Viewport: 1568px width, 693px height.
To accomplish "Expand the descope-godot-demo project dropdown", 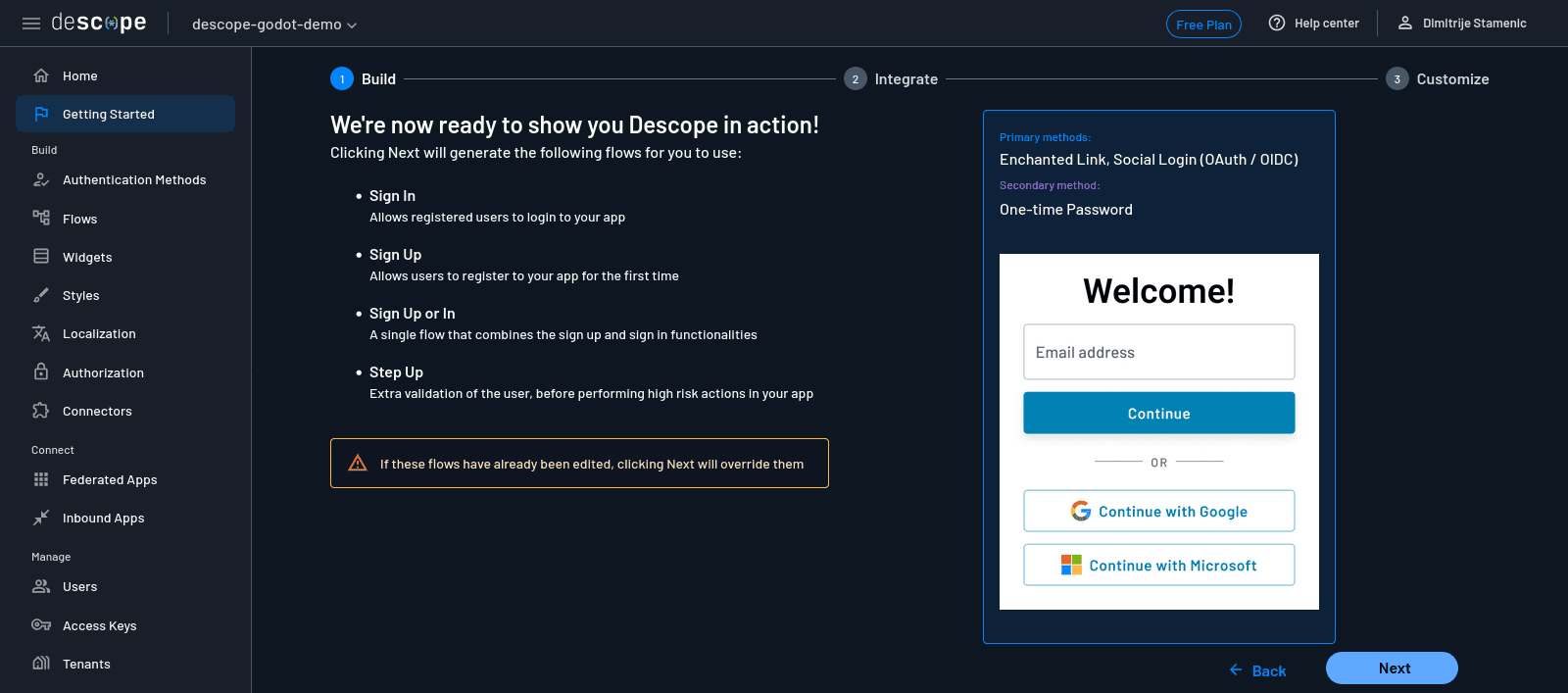I will (x=274, y=25).
